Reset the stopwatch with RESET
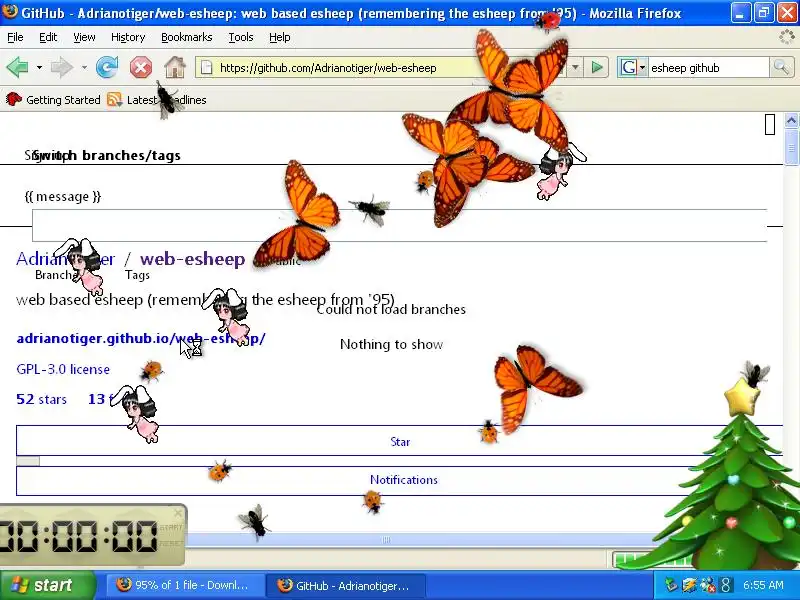Image resolution: width=800 pixels, height=600 pixels. [x=170, y=543]
